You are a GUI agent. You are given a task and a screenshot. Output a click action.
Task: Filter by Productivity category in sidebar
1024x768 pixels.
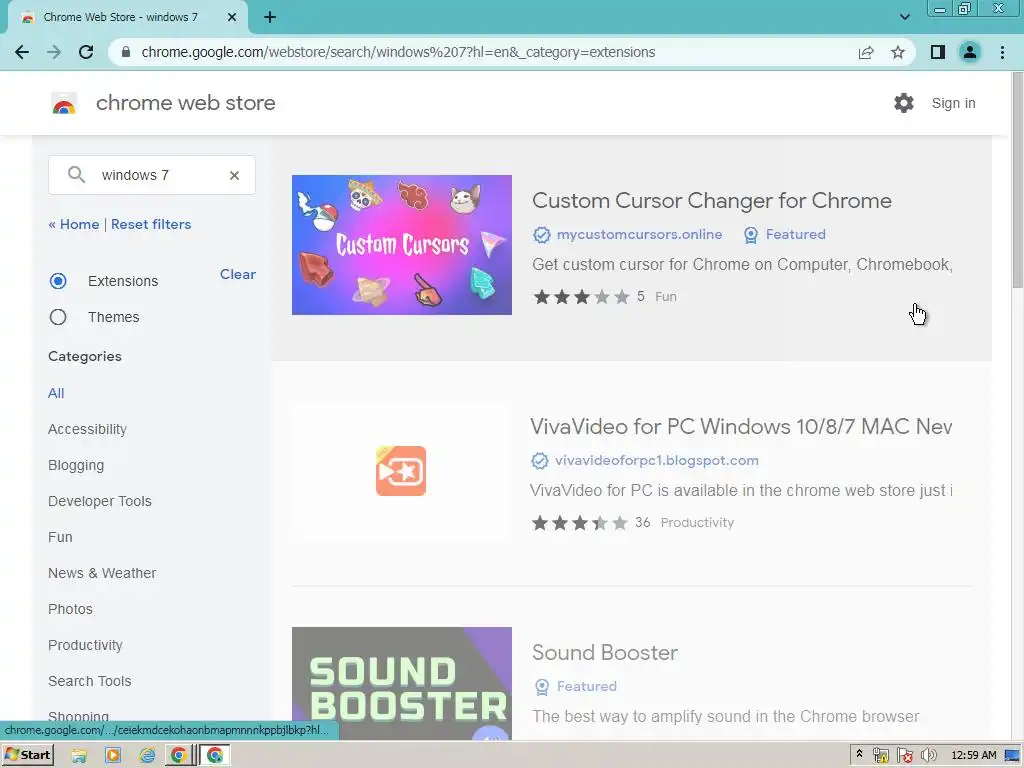tap(86, 645)
